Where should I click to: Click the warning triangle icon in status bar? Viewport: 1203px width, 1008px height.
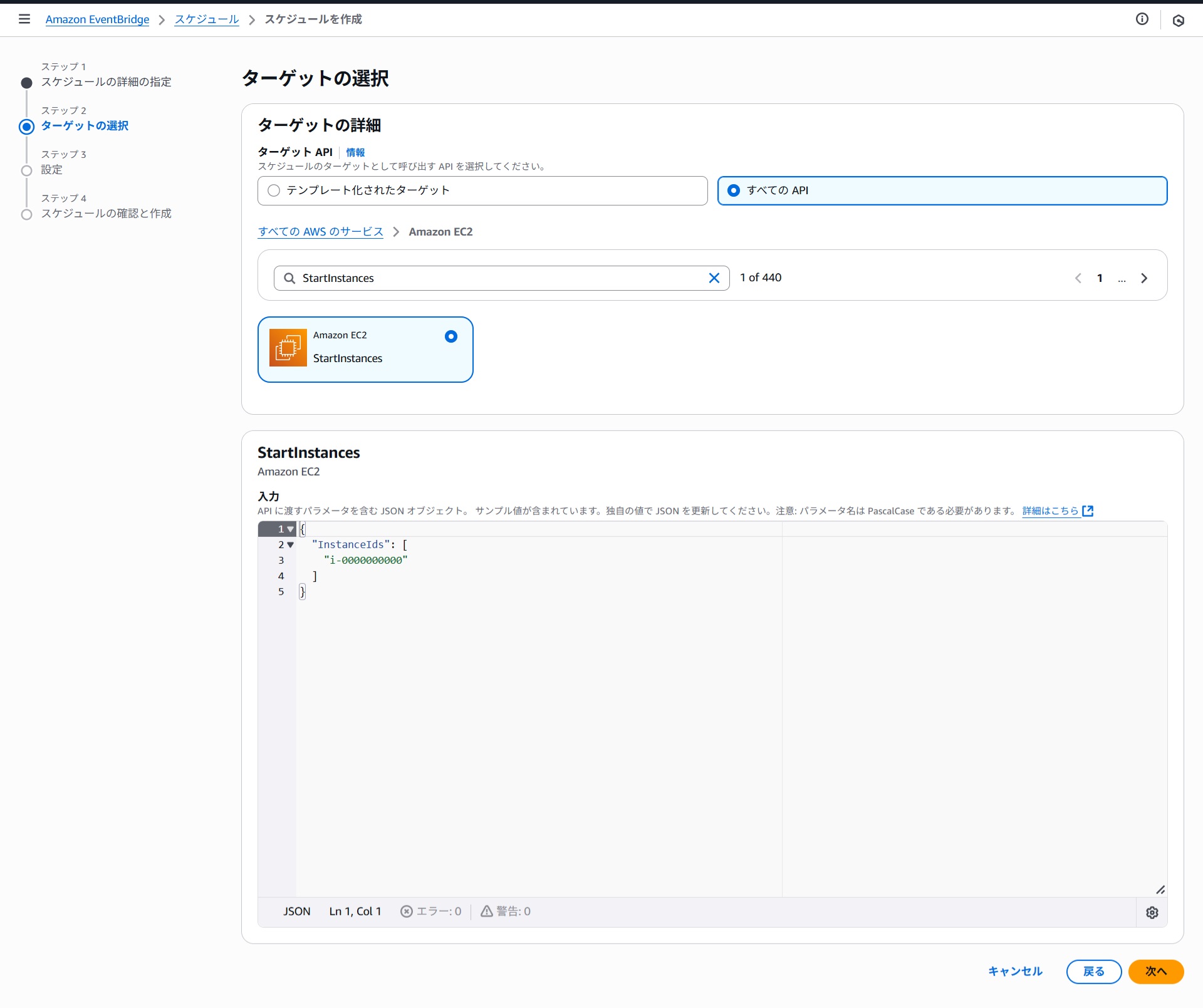click(x=486, y=912)
